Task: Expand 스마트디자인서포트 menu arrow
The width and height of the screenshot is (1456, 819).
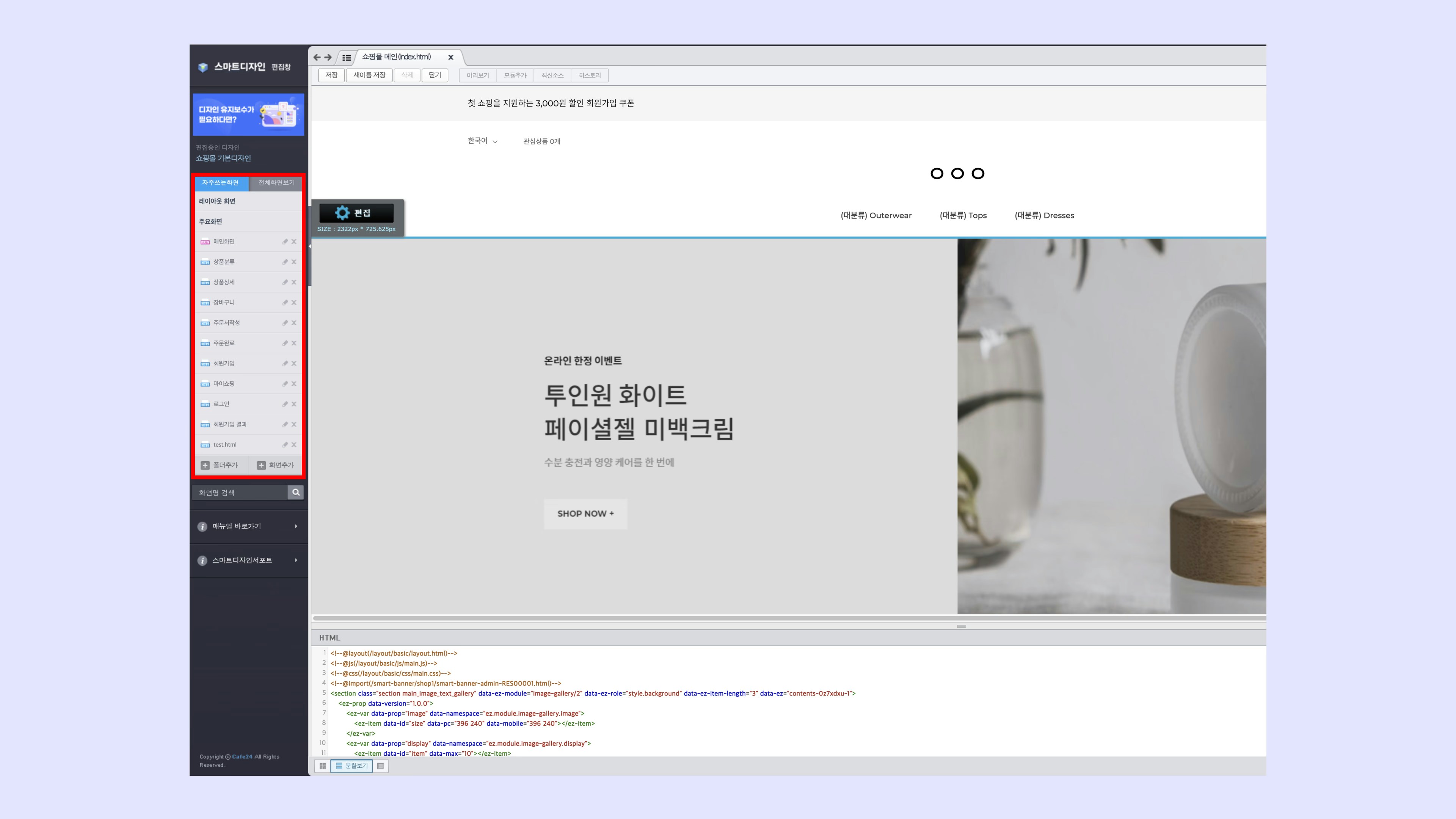Action: (296, 560)
